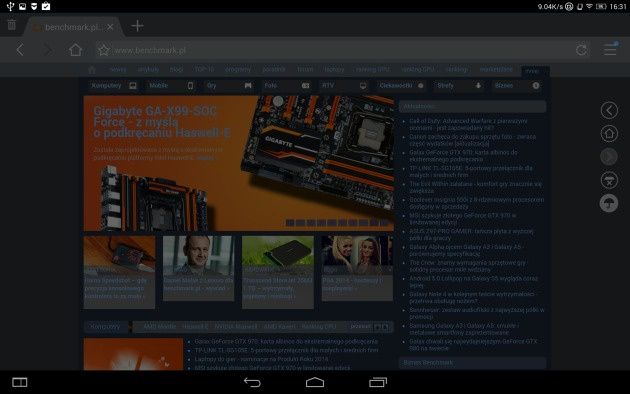Viewport: 630px width, 394px height.
Task: Open the browser home page icon
Action: click(76, 50)
